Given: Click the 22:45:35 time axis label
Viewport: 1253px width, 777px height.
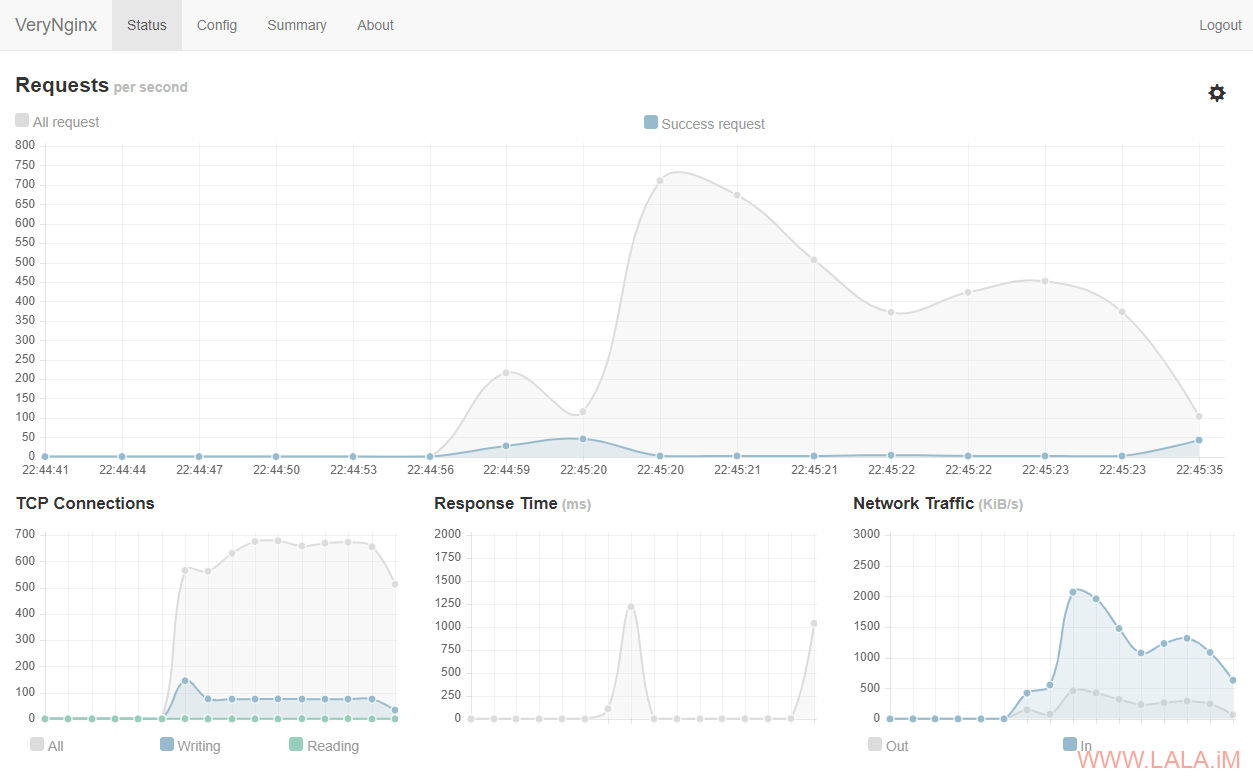Looking at the screenshot, I should (1199, 469).
